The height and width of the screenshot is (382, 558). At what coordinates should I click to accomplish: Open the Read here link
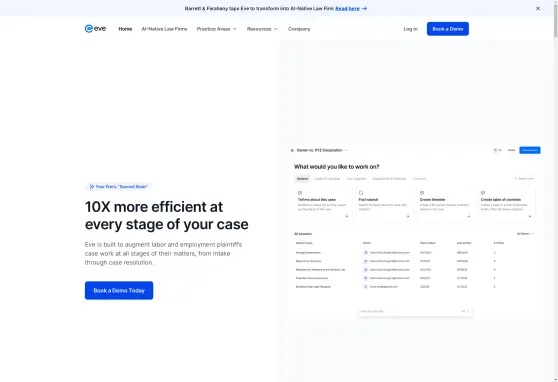(x=347, y=8)
